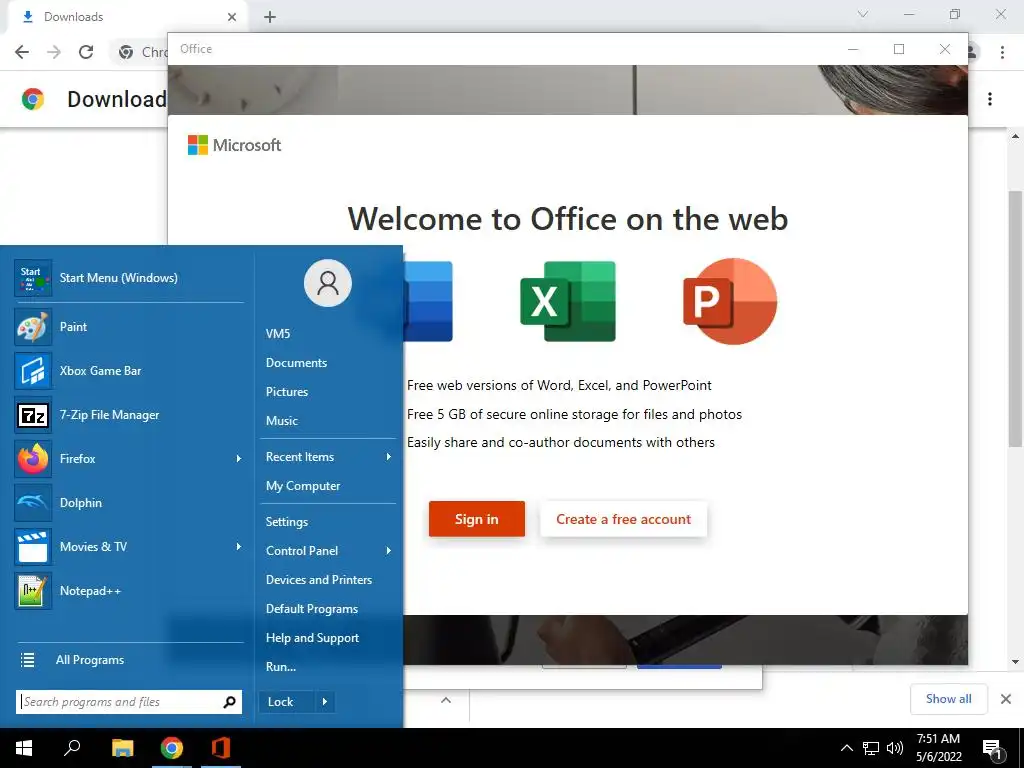Image resolution: width=1024 pixels, height=768 pixels.
Task: Open network status in system tray
Action: (x=871, y=748)
